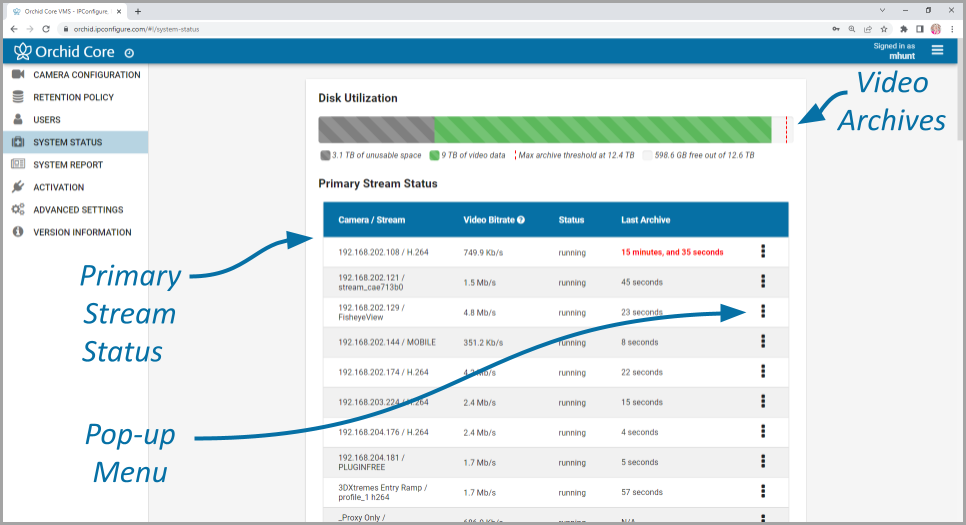
Task: Click the Status column header
Action: coord(571,220)
